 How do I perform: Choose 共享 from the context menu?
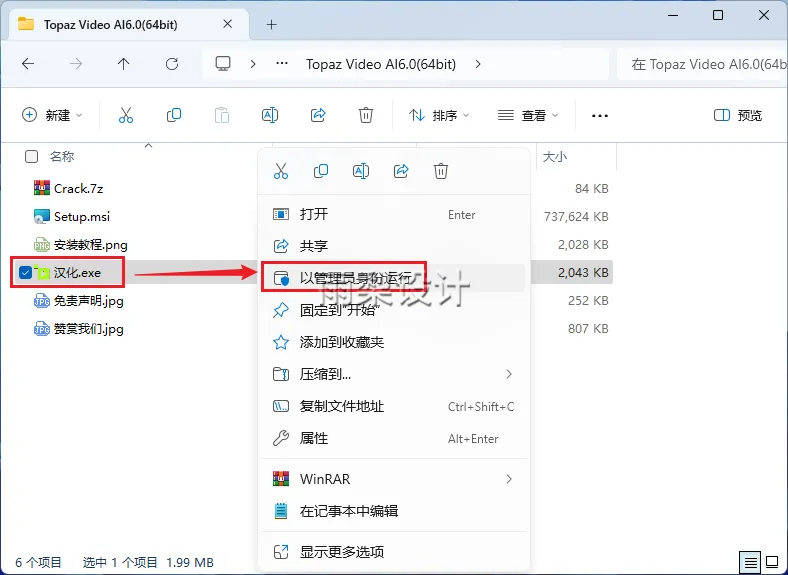[393, 246]
